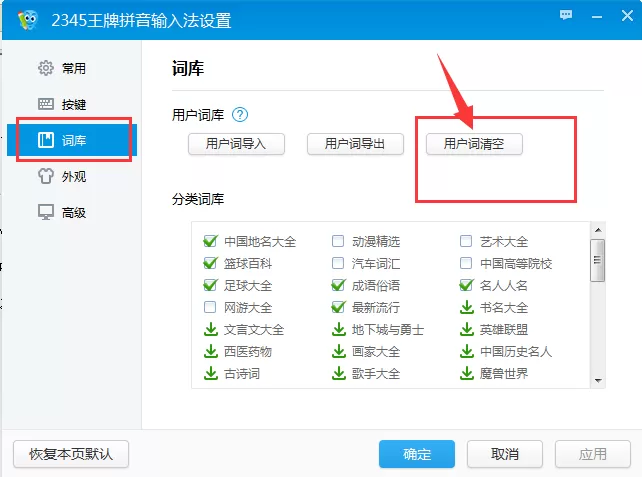Download the 魔兽世界 dictionary
This screenshot has width=642, height=477.
(466, 374)
